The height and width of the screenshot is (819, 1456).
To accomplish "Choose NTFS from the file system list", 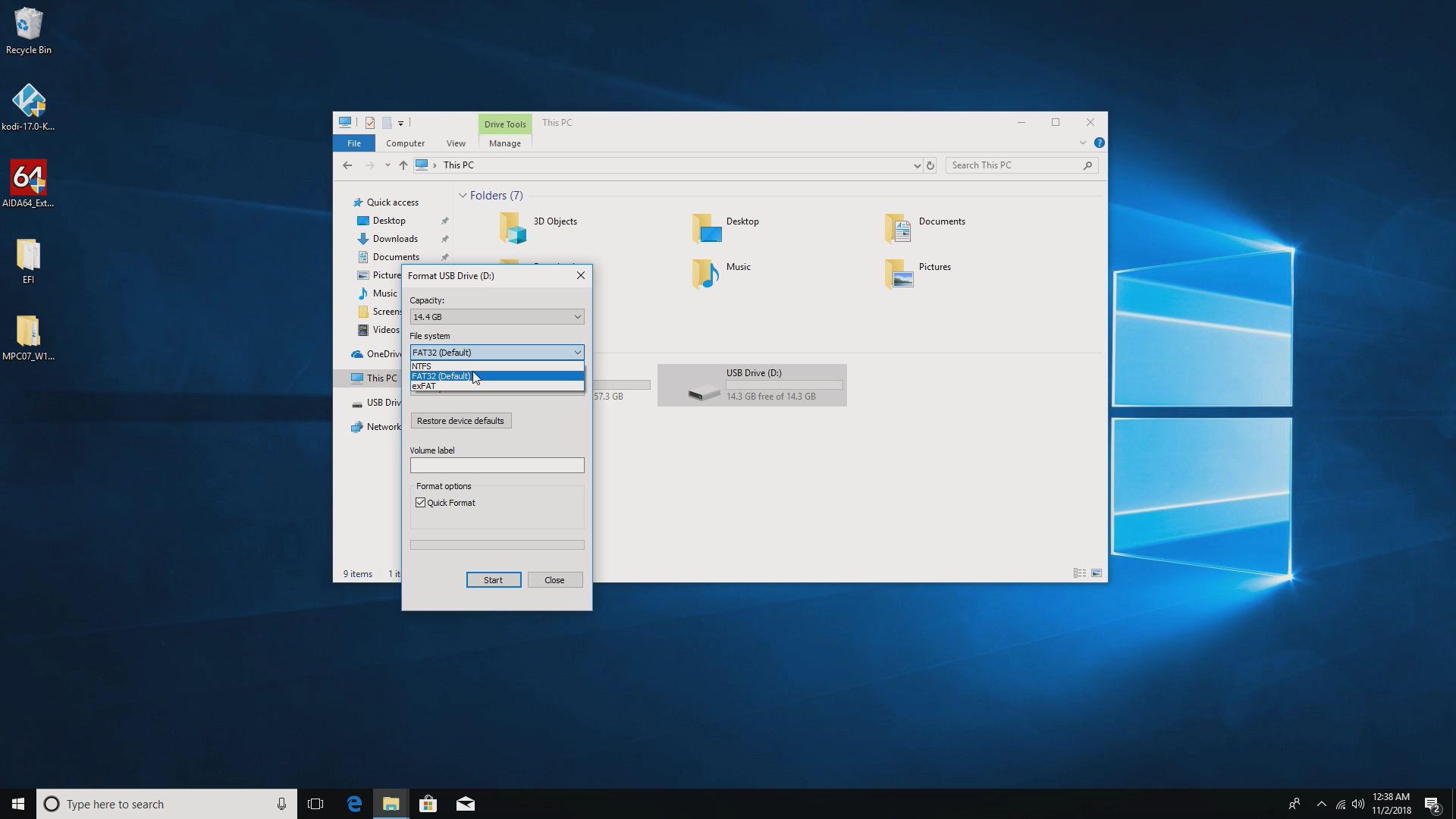I will pos(497,366).
